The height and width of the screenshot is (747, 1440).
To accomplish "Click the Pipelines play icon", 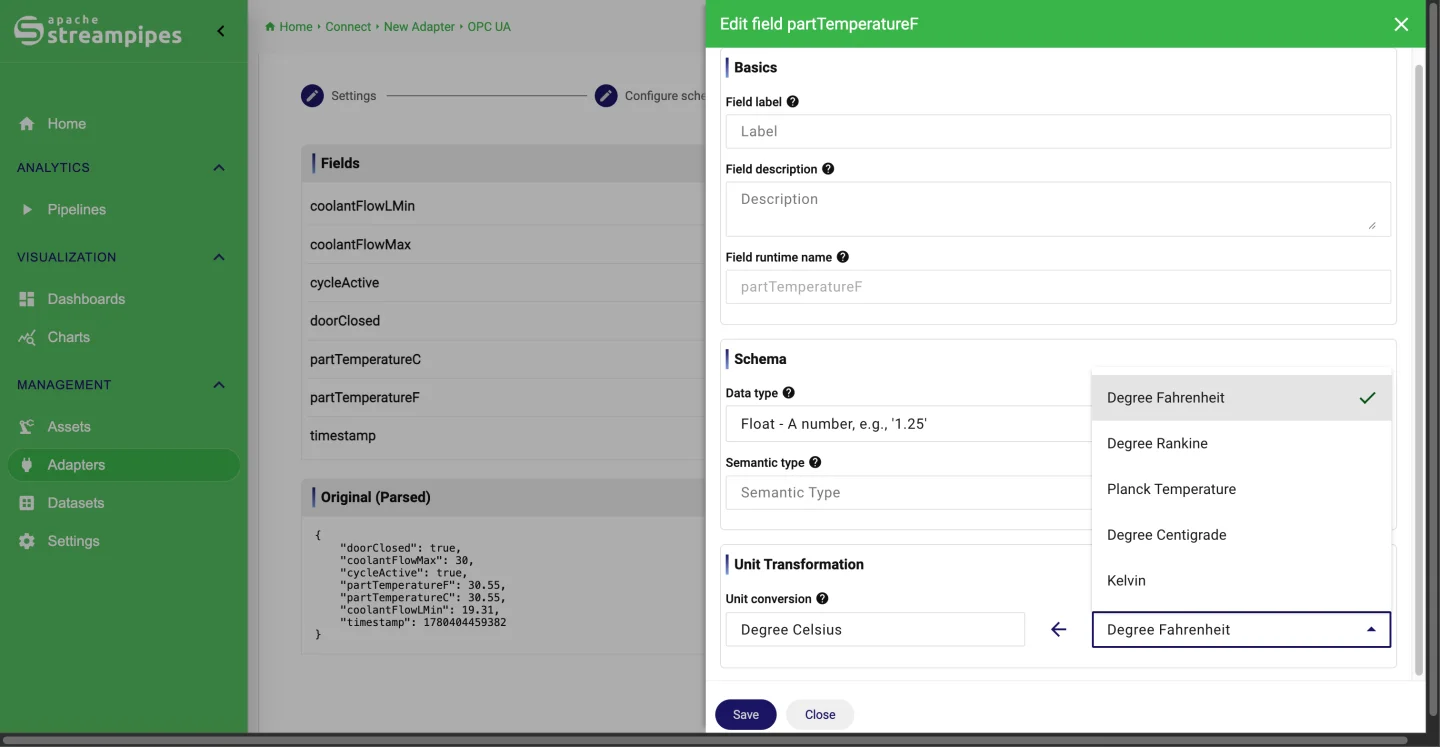I will coord(27,210).
